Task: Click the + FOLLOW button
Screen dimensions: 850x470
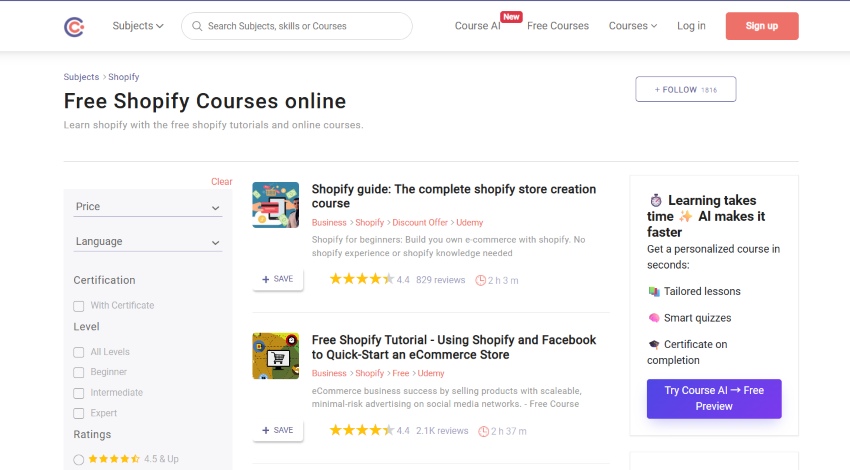Action: [686, 89]
